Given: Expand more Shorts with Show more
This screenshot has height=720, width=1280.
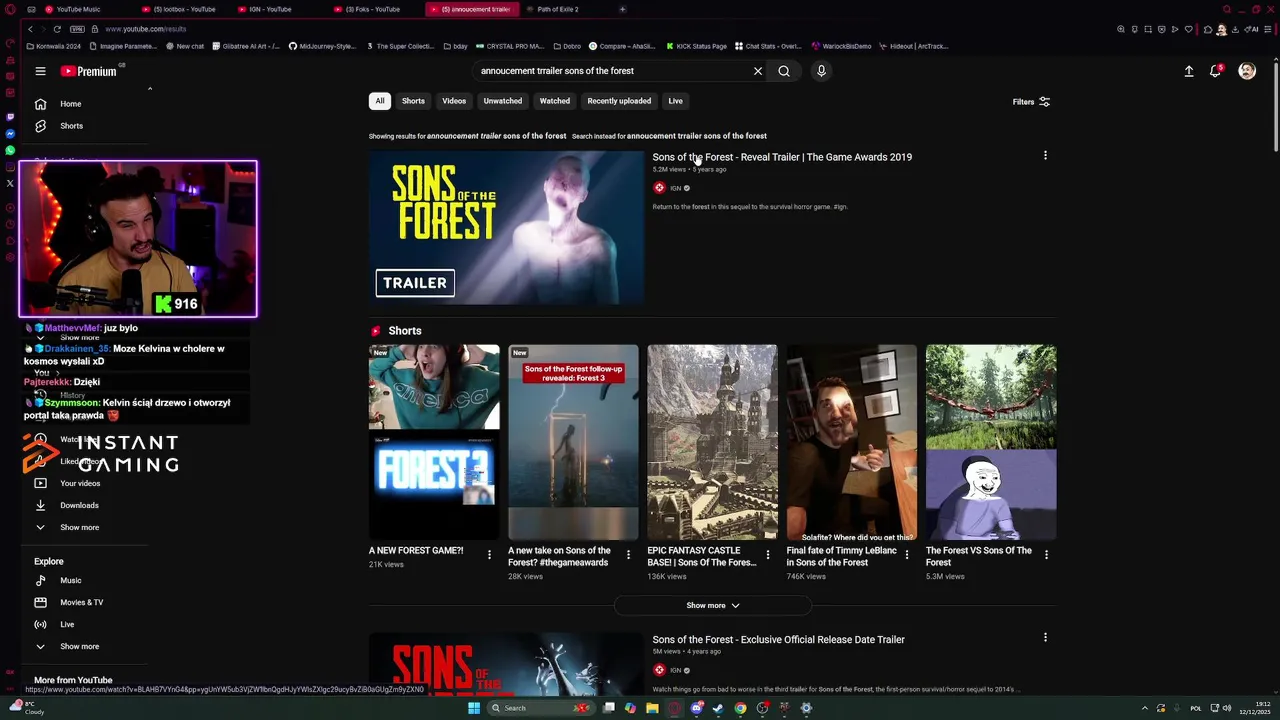Looking at the screenshot, I should tap(712, 605).
